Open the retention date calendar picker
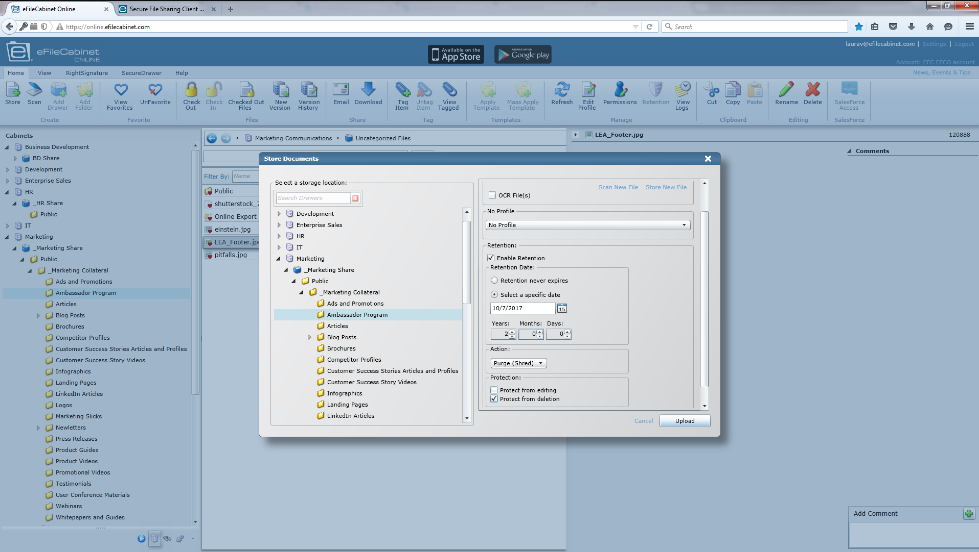This screenshot has width=979, height=552. 562,309
